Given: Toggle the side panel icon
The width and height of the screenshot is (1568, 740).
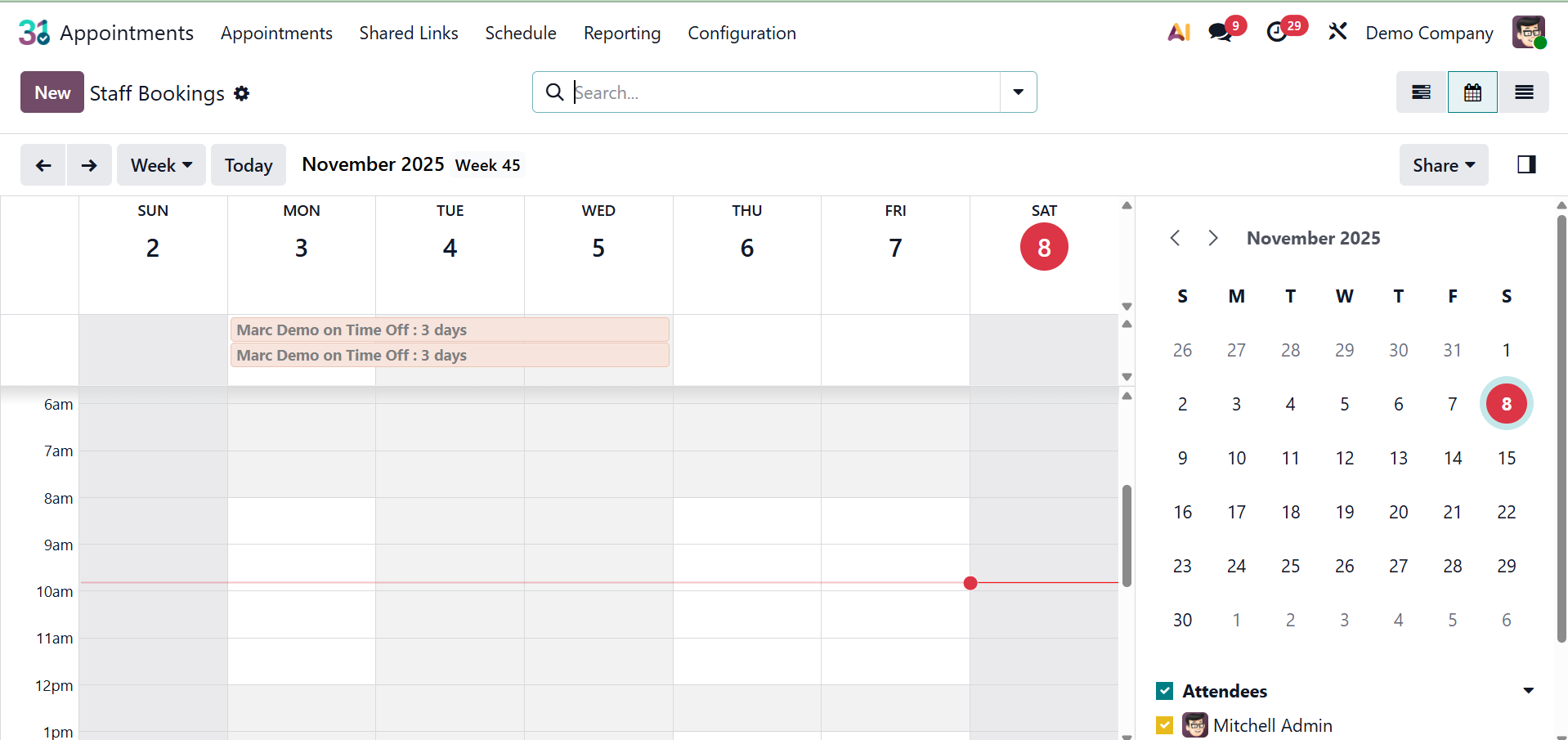Looking at the screenshot, I should [x=1526, y=165].
